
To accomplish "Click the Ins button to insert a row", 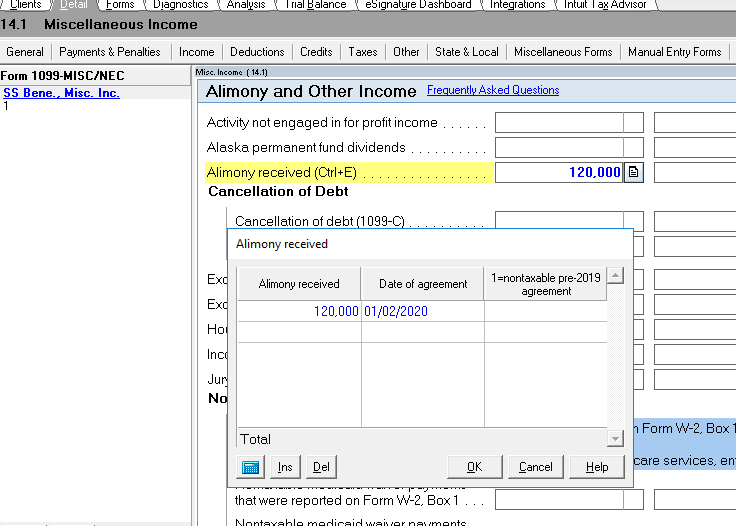I will click(x=285, y=467).
